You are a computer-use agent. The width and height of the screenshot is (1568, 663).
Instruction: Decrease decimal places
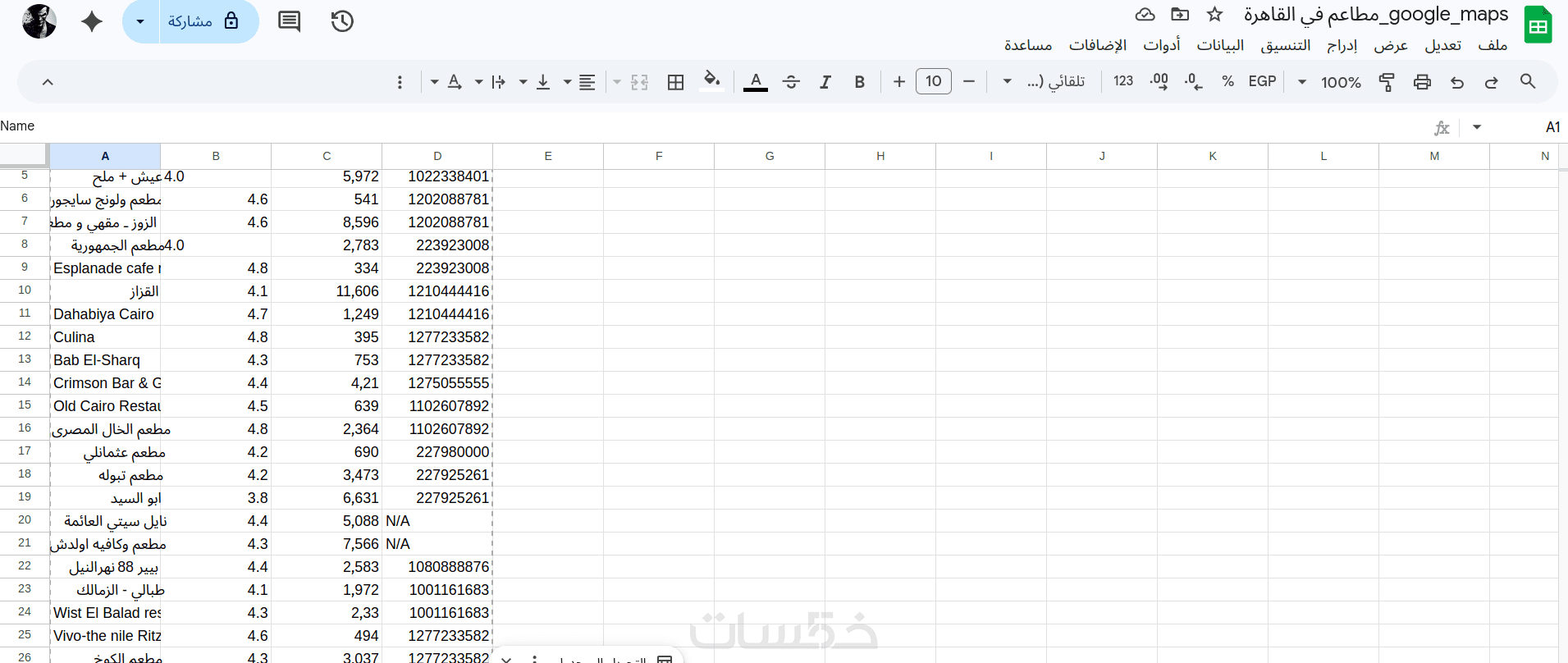pos(1194,81)
